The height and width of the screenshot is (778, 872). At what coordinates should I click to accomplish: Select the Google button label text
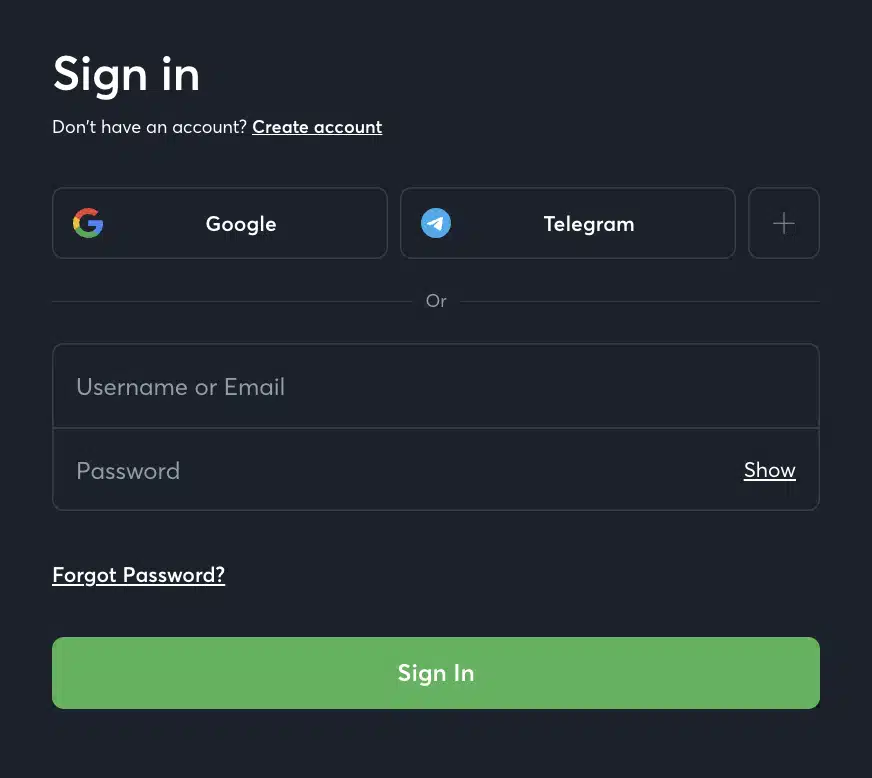pos(241,224)
